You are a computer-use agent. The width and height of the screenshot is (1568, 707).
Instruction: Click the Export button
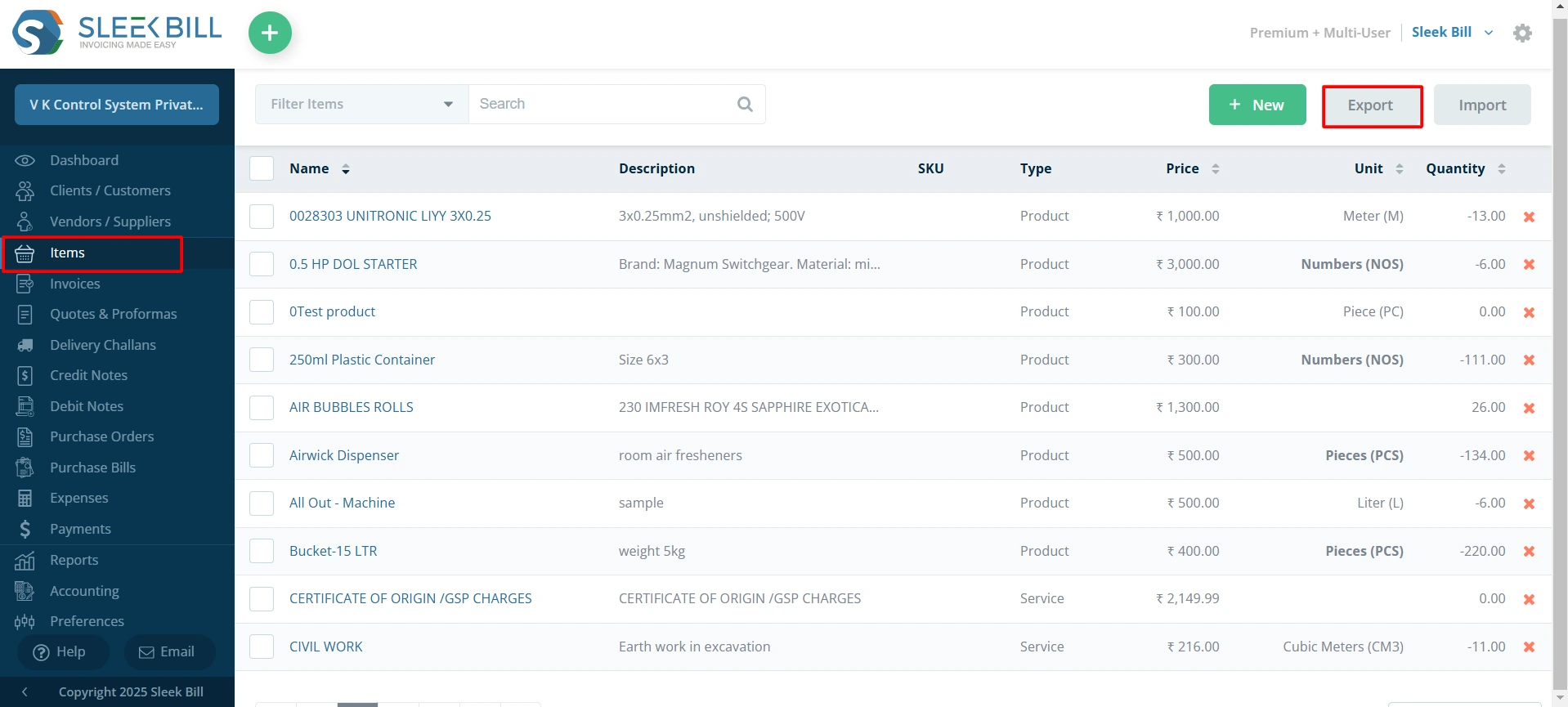1371,105
